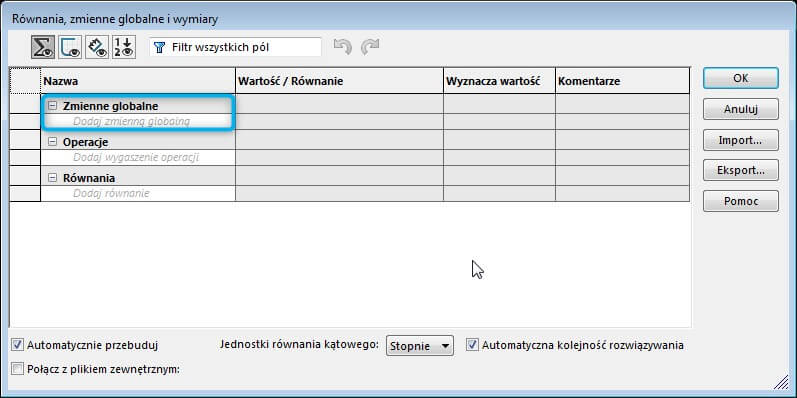
Task: Open help via Pomoc button
Action: tap(741, 201)
